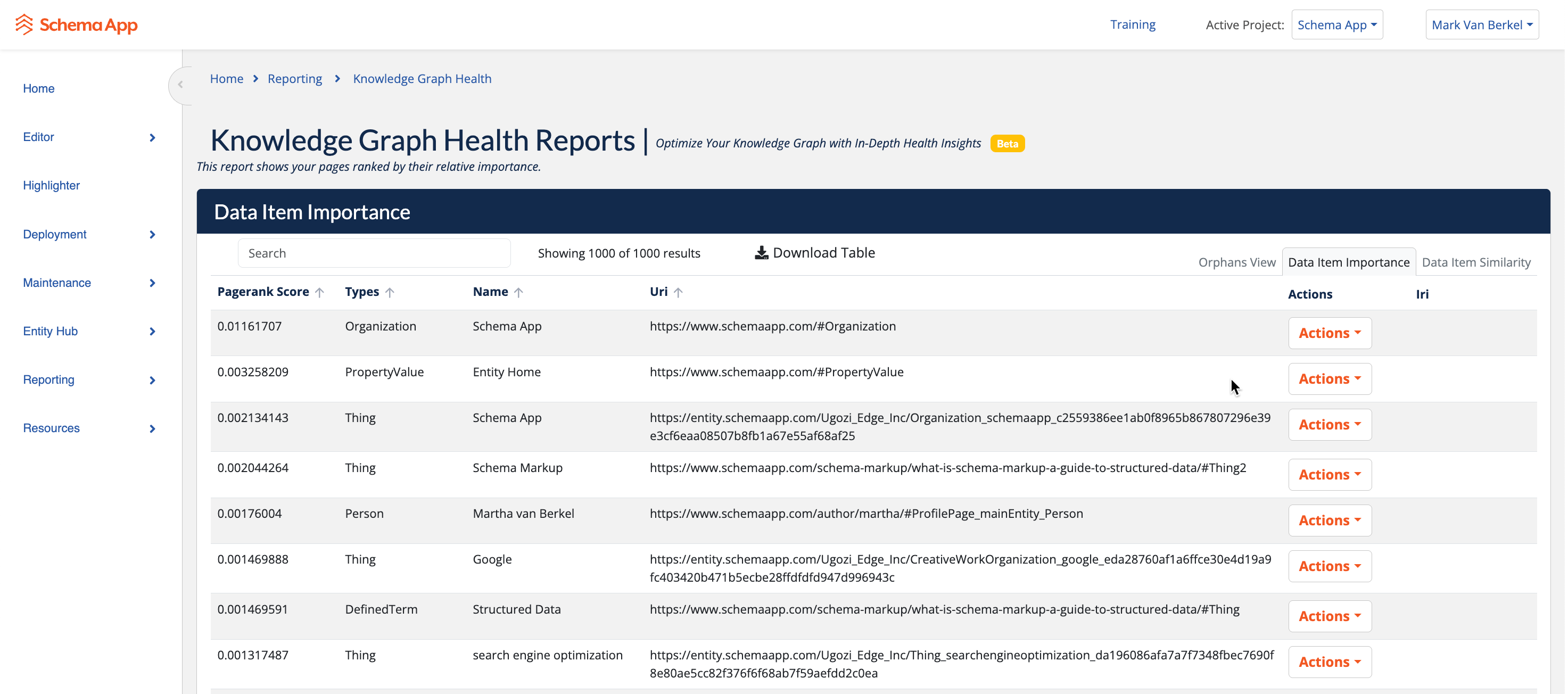The height and width of the screenshot is (694, 1568).
Task: Expand the Editor sidebar menu
Action: 152,138
